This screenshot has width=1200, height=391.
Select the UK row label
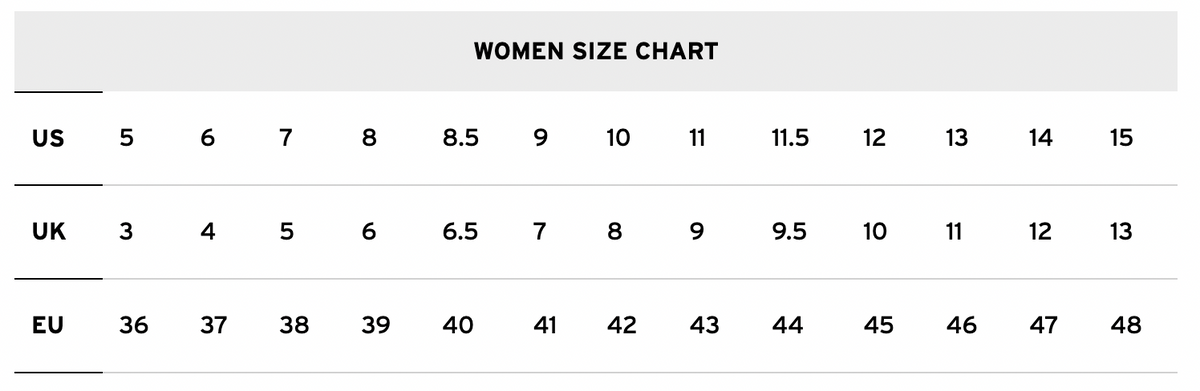pos(49,232)
